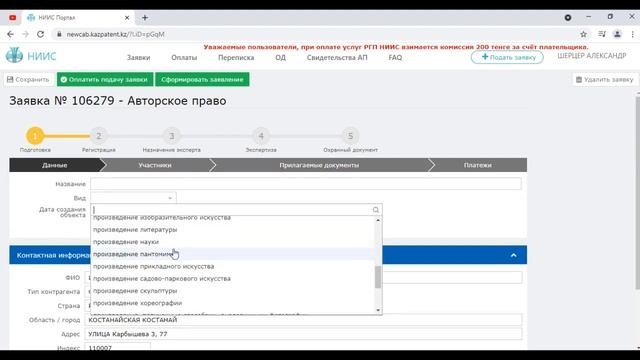Open the browser profile icon
The width and height of the screenshot is (640, 360).
pyautogui.click(x=617, y=34)
